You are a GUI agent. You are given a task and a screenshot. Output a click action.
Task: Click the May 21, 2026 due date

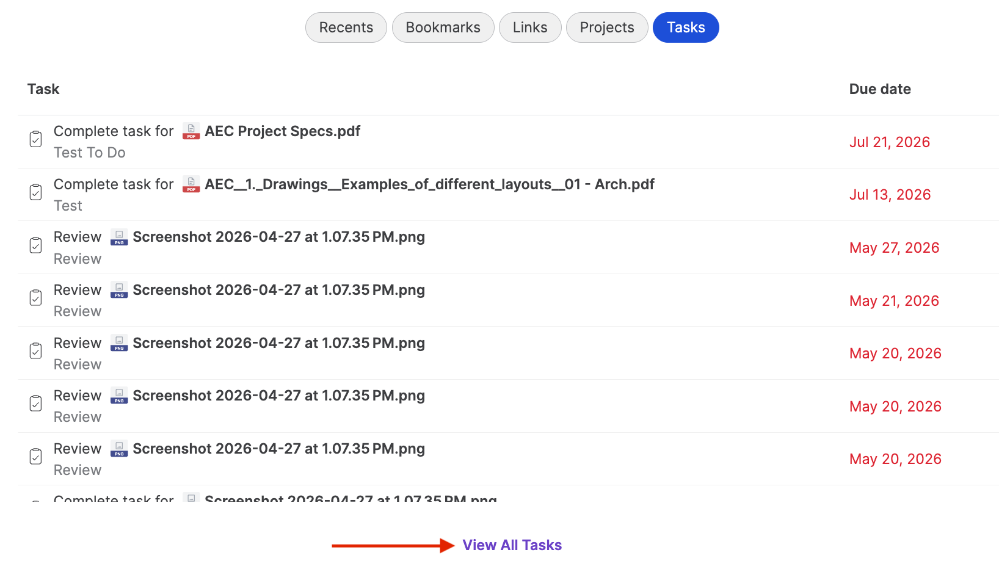[x=894, y=301]
